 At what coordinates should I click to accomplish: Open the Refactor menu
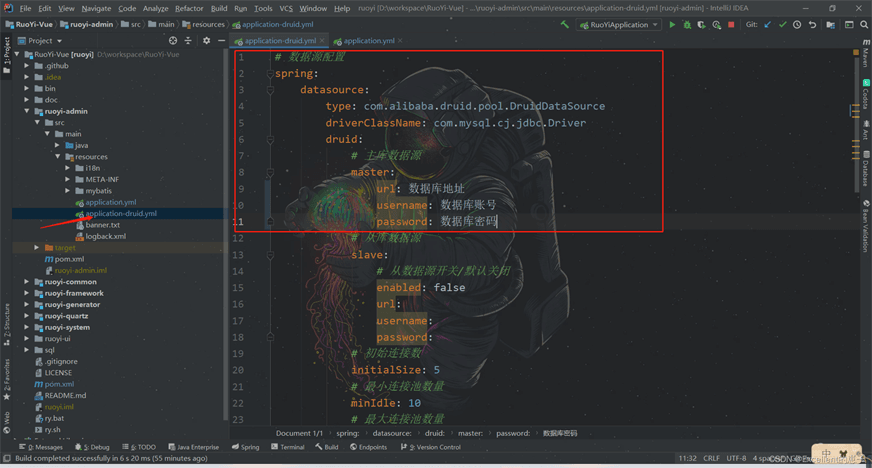(x=189, y=8)
